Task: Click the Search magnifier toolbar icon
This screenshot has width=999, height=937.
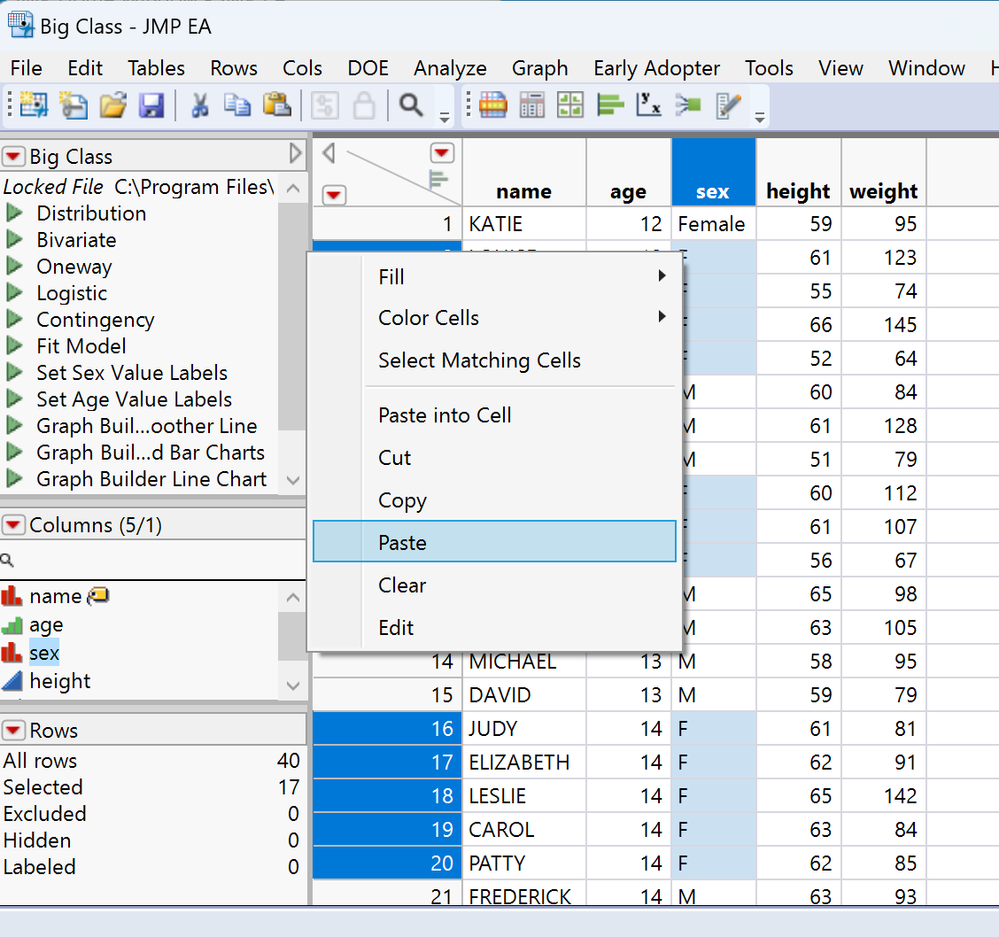Action: tap(411, 105)
